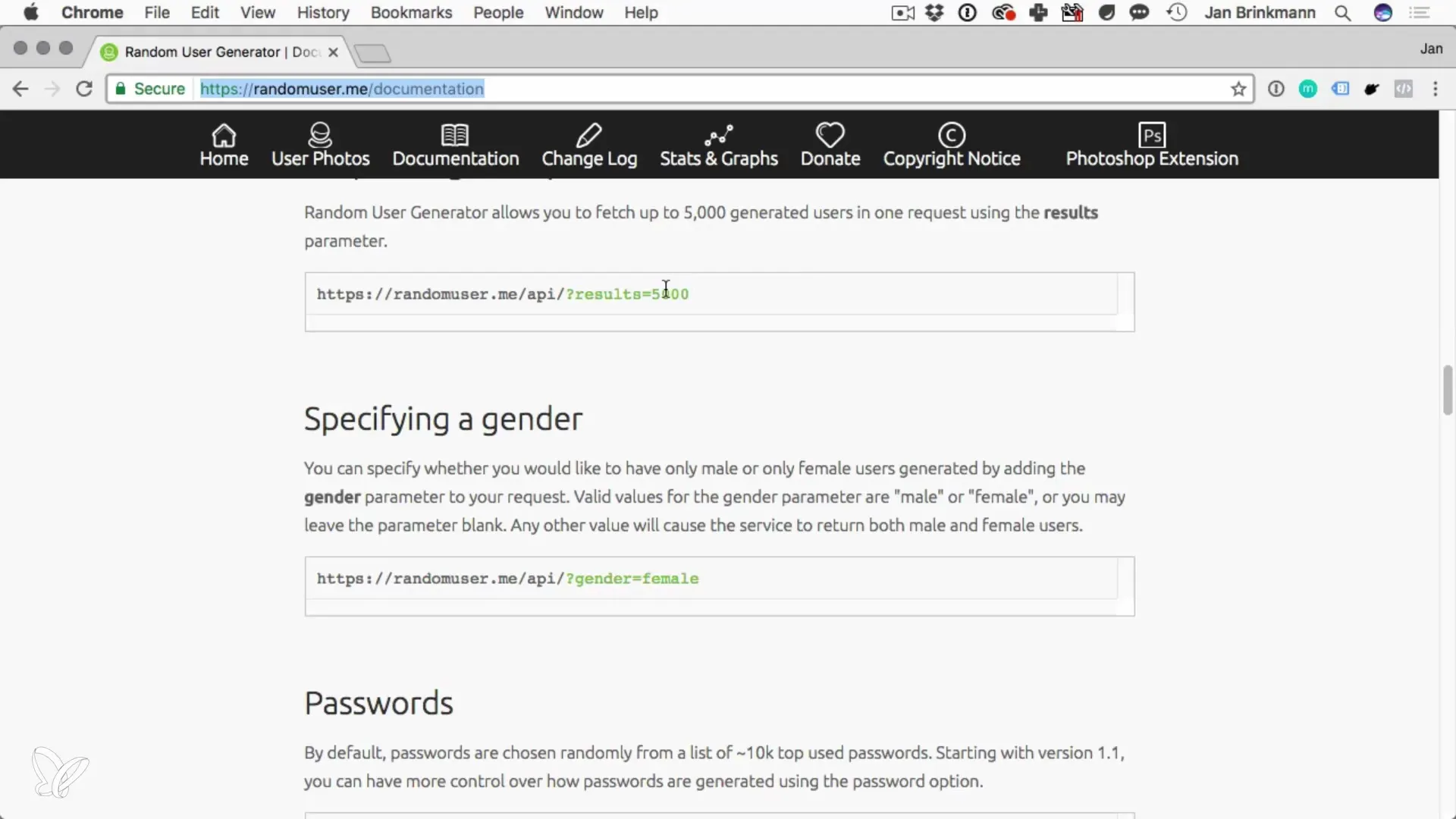Open the History menu
Viewport: 1456px width, 819px height.
[322, 13]
